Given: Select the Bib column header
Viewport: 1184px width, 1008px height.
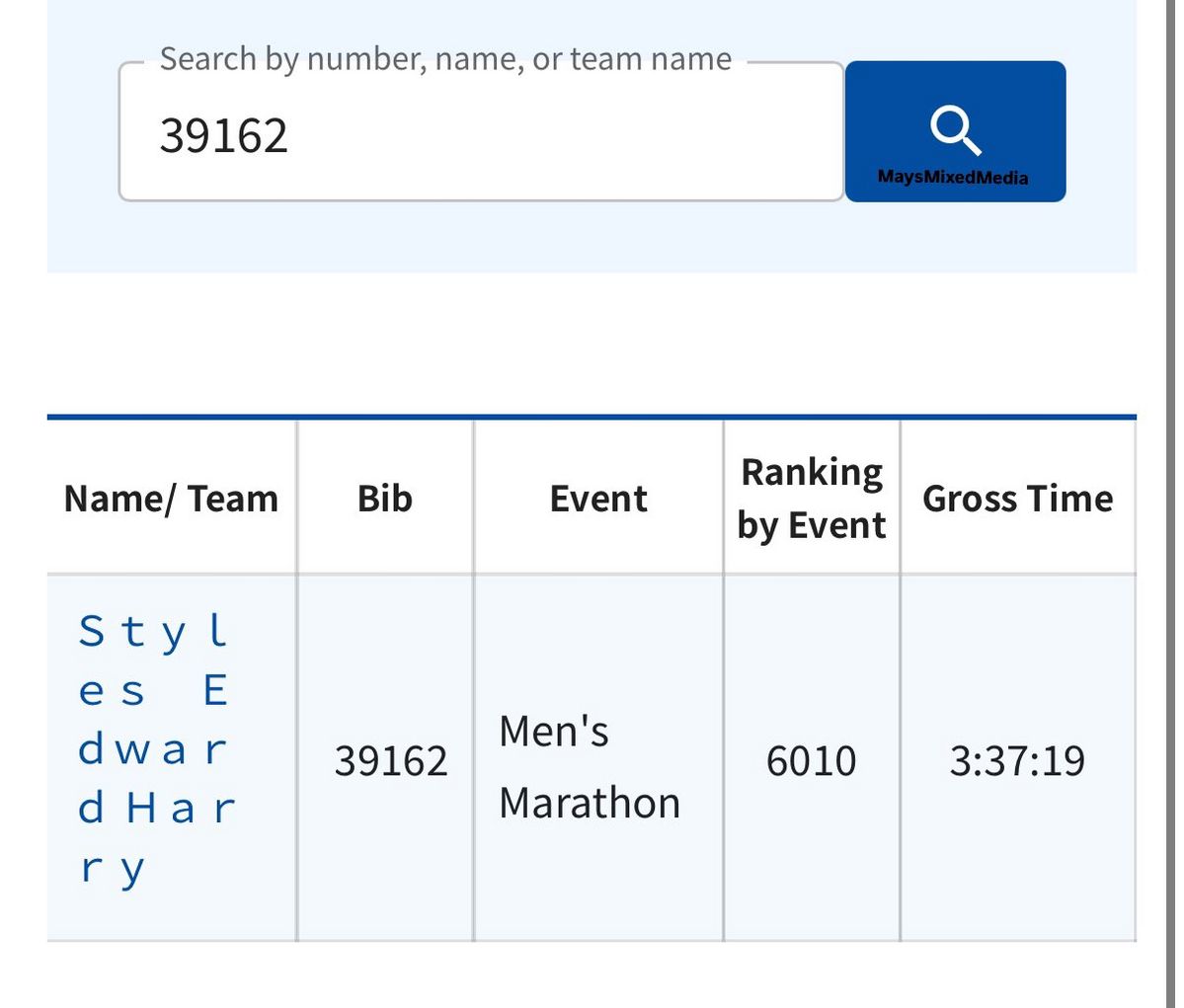Looking at the screenshot, I should tap(384, 499).
